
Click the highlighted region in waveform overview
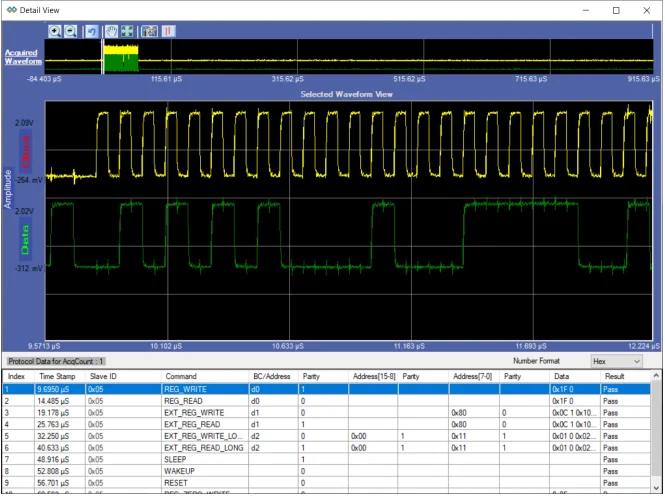[x=120, y=58]
